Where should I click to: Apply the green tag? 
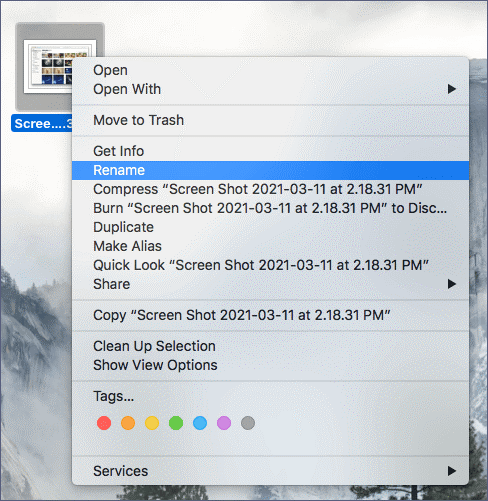[x=176, y=423]
